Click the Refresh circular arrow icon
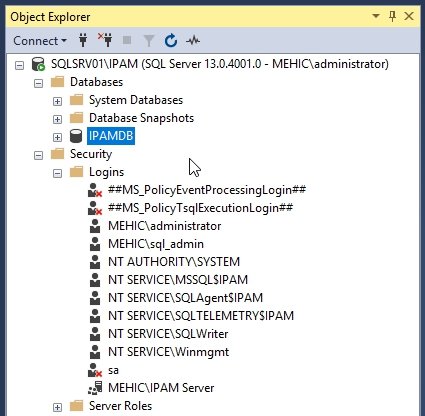Image resolution: width=425 pixels, height=416 pixels. 171,41
